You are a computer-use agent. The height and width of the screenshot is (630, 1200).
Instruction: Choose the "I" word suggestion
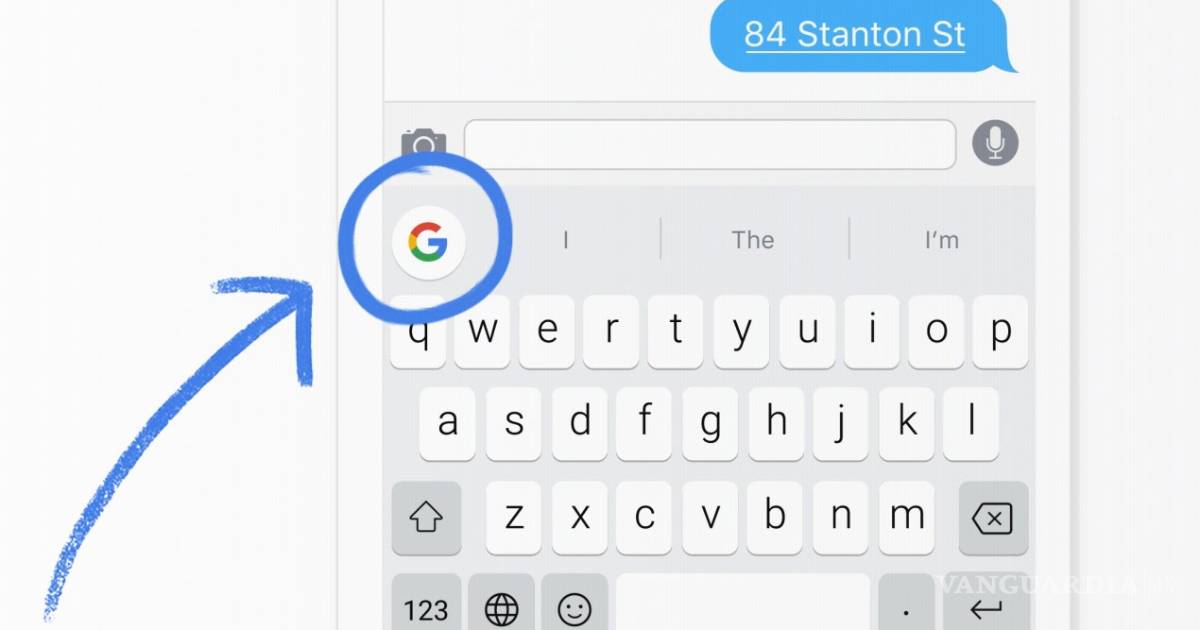click(566, 240)
